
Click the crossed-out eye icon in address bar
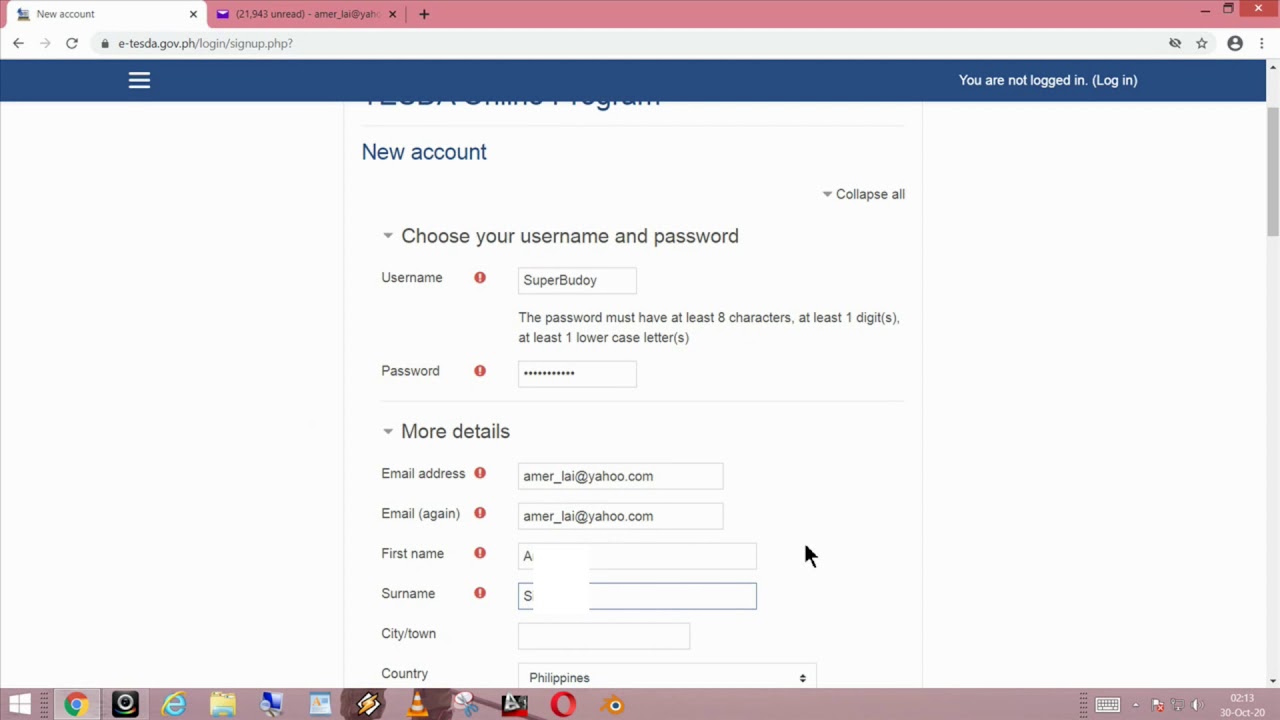1175,43
